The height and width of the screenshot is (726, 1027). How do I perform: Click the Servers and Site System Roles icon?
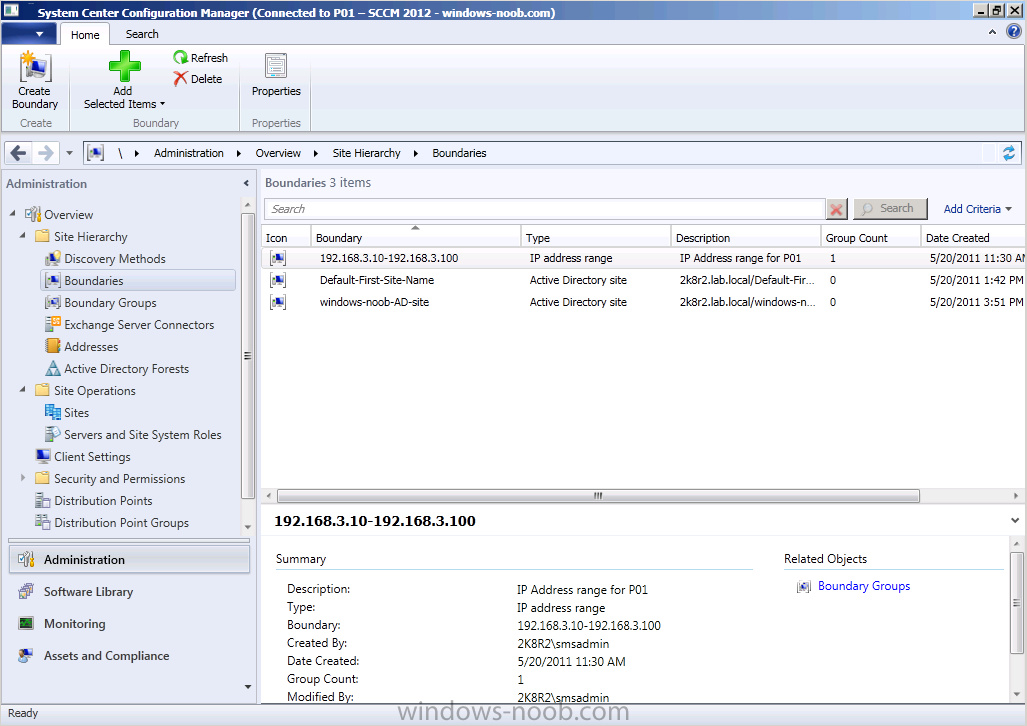53,434
